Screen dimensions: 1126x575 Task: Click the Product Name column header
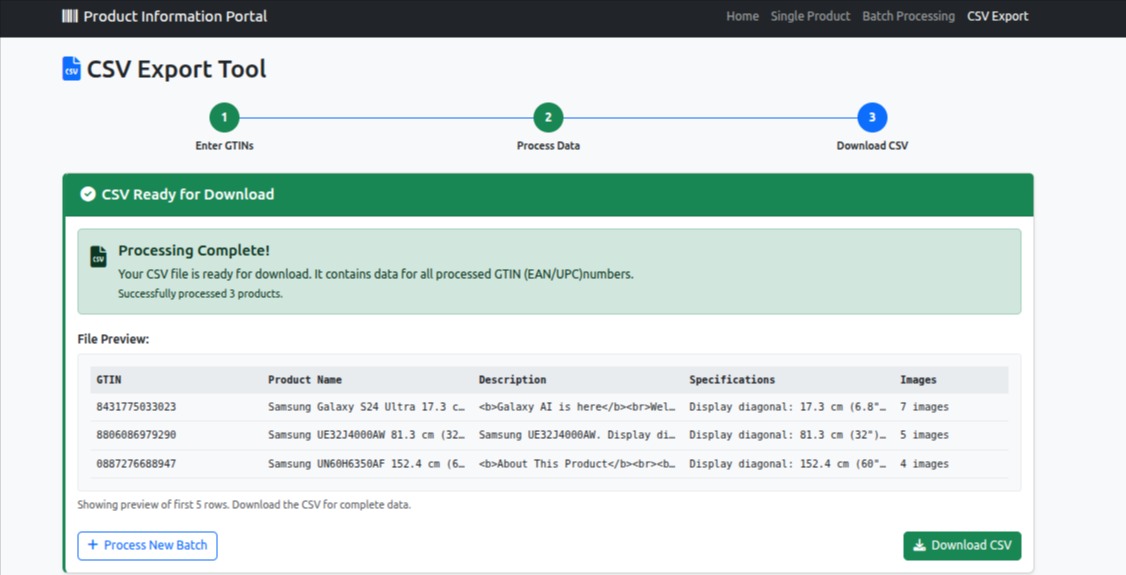click(305, 380)
